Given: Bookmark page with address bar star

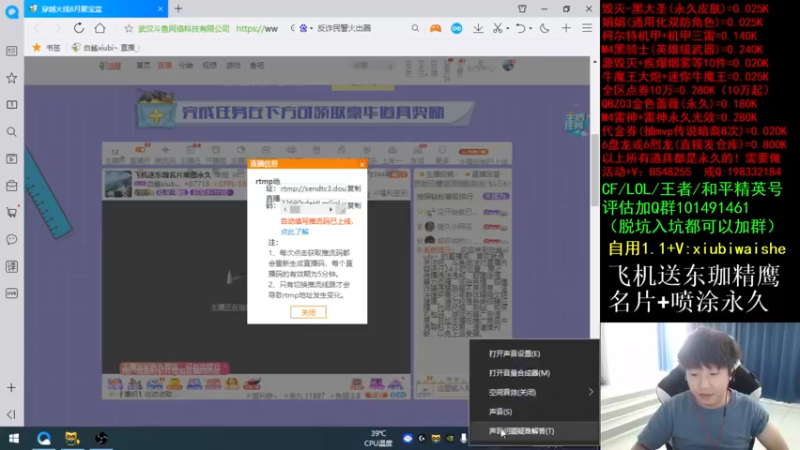Looking at the screenshot, I should [129, 29].
